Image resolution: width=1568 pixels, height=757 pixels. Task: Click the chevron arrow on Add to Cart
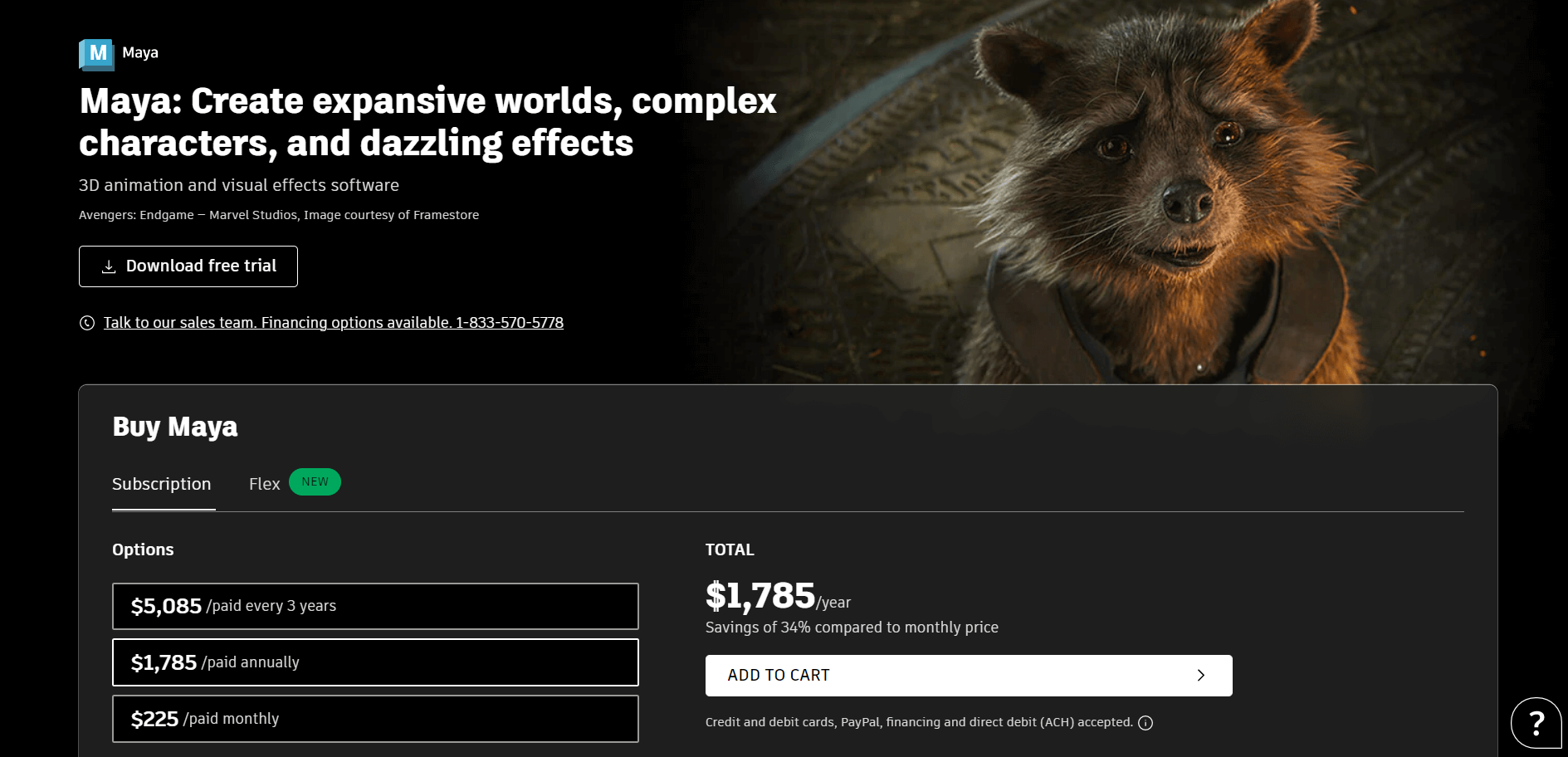coord(1200,676)
